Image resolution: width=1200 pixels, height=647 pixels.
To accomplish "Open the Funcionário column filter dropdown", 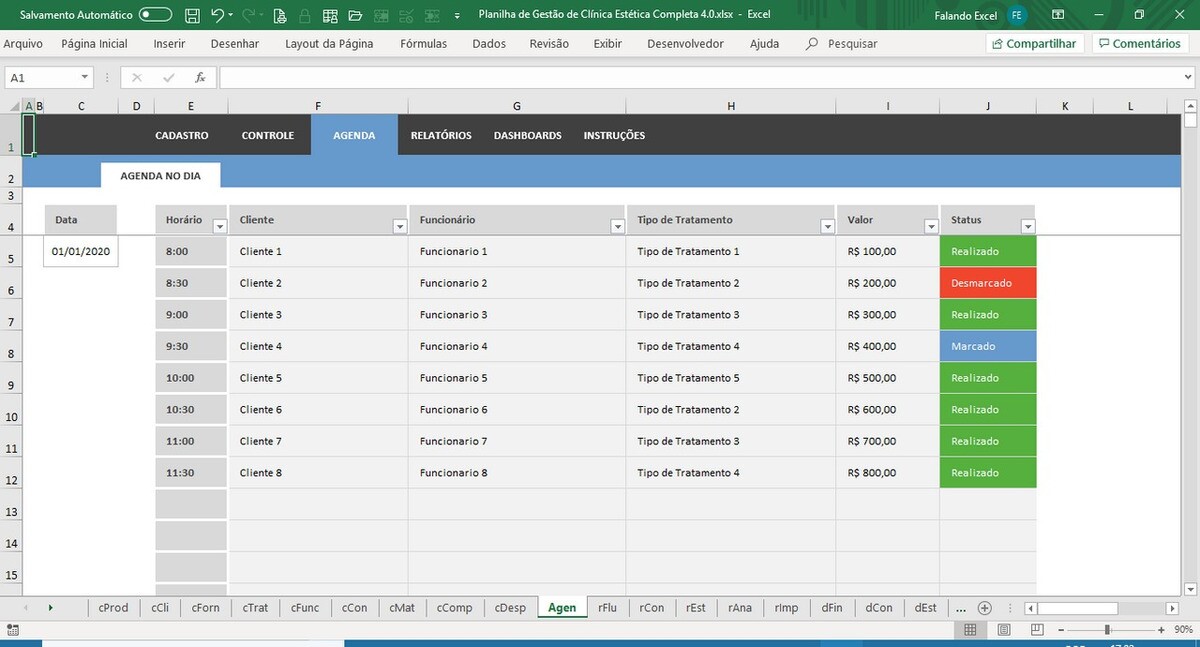I will [x=617, y=227].
